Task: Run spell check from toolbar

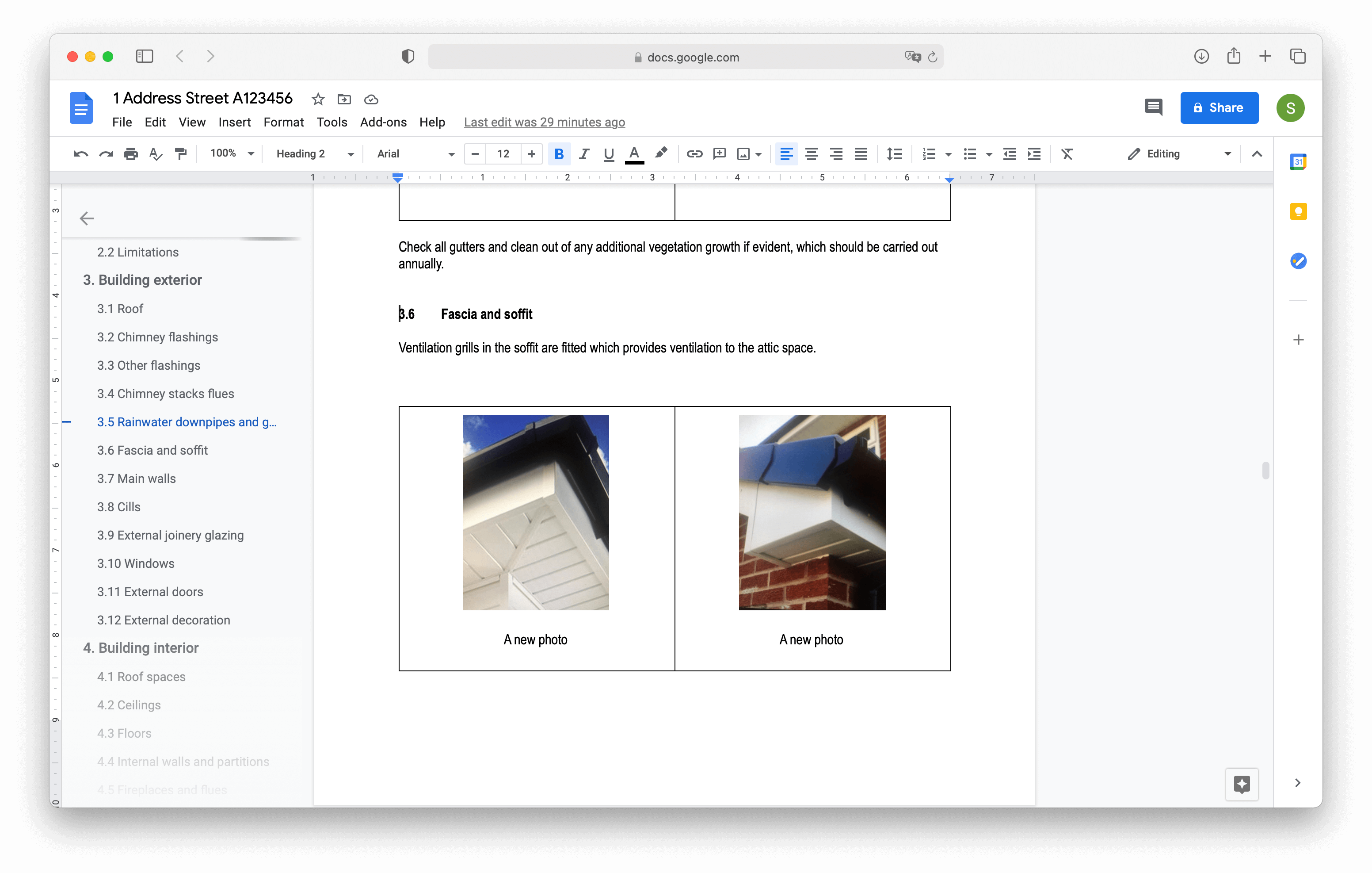Action: pos(156,154)
